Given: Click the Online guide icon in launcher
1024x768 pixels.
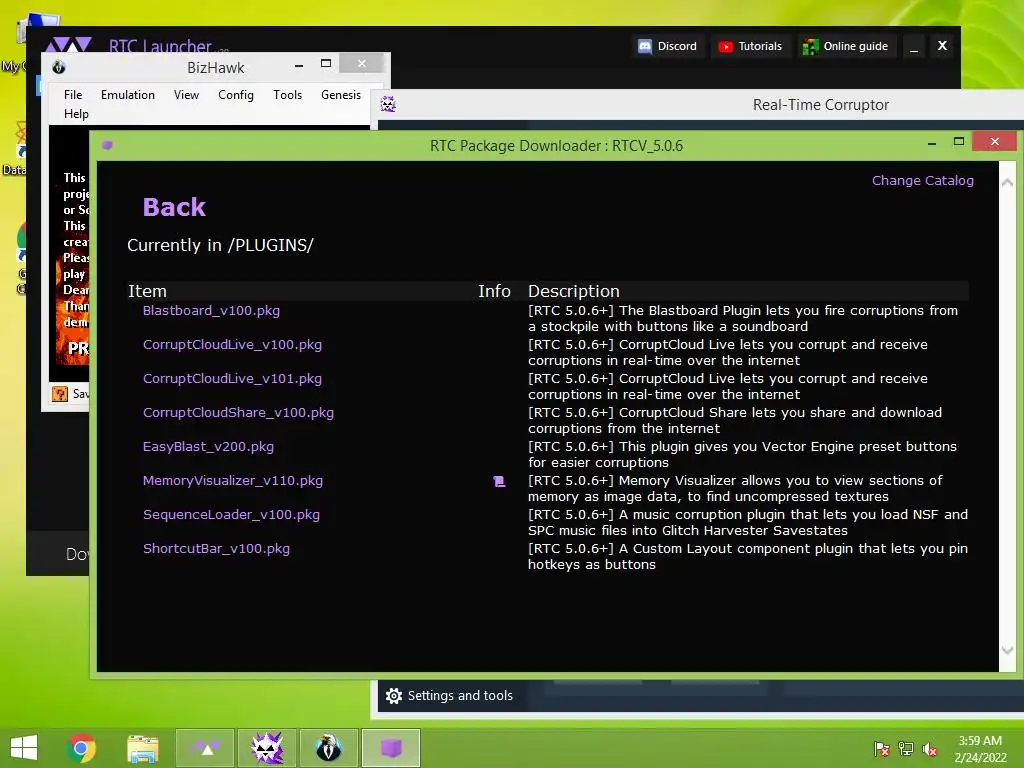Looking at the screenshot, I should (x=810, y=46).
